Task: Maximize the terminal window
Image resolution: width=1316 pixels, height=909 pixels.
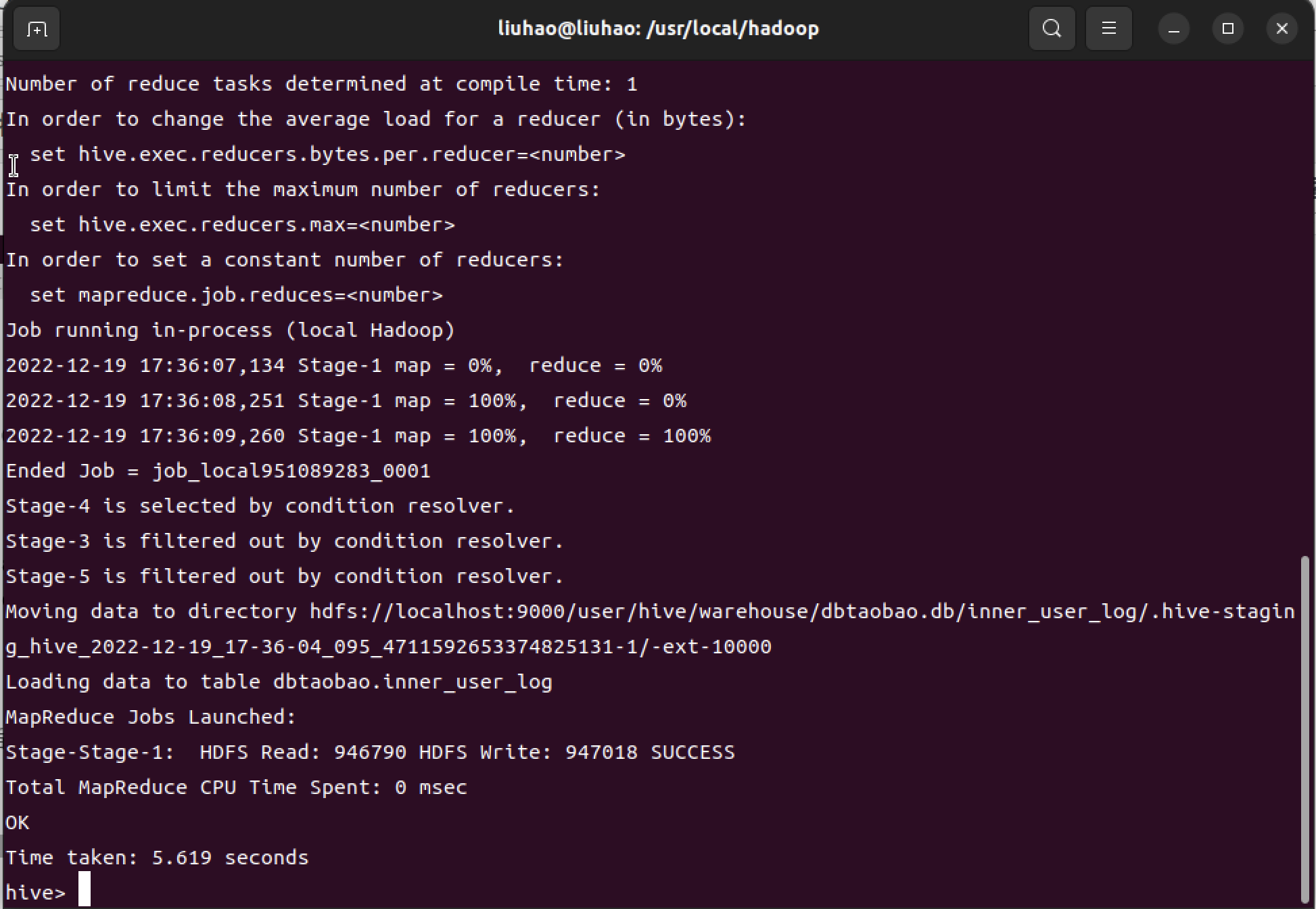Action: pos(1227,29)
